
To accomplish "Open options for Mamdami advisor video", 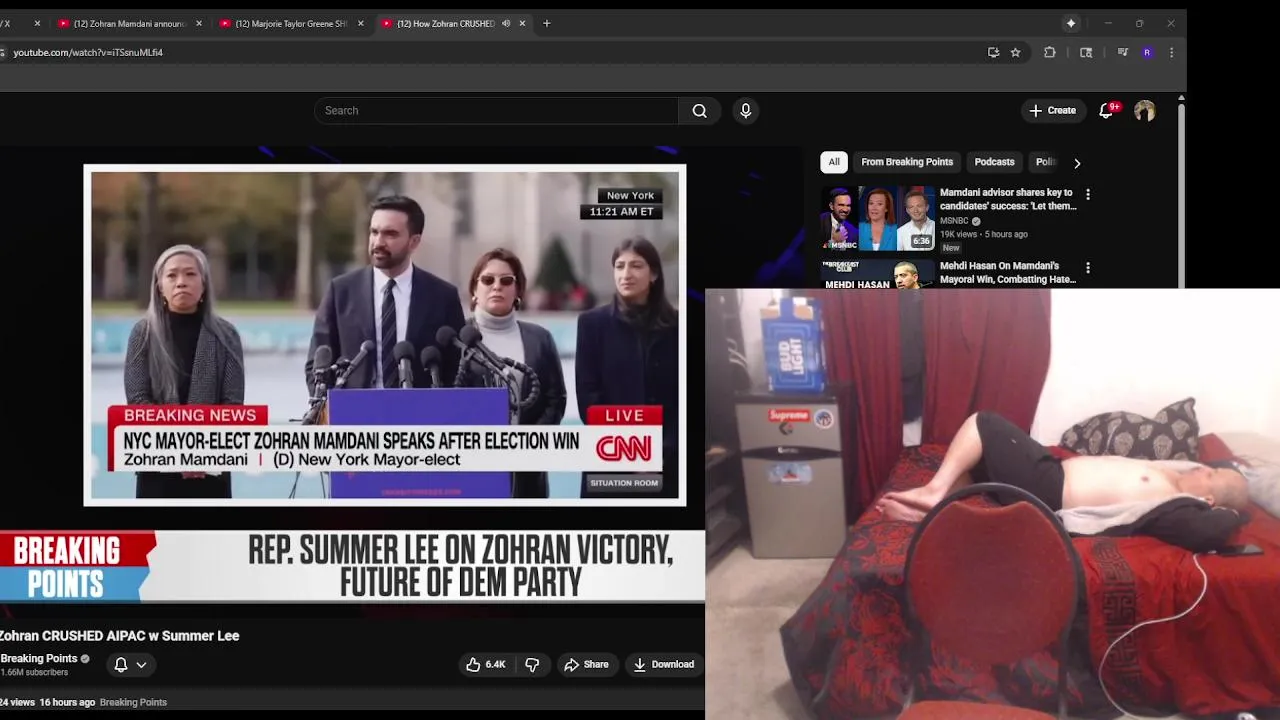I will coord(1088,195).
